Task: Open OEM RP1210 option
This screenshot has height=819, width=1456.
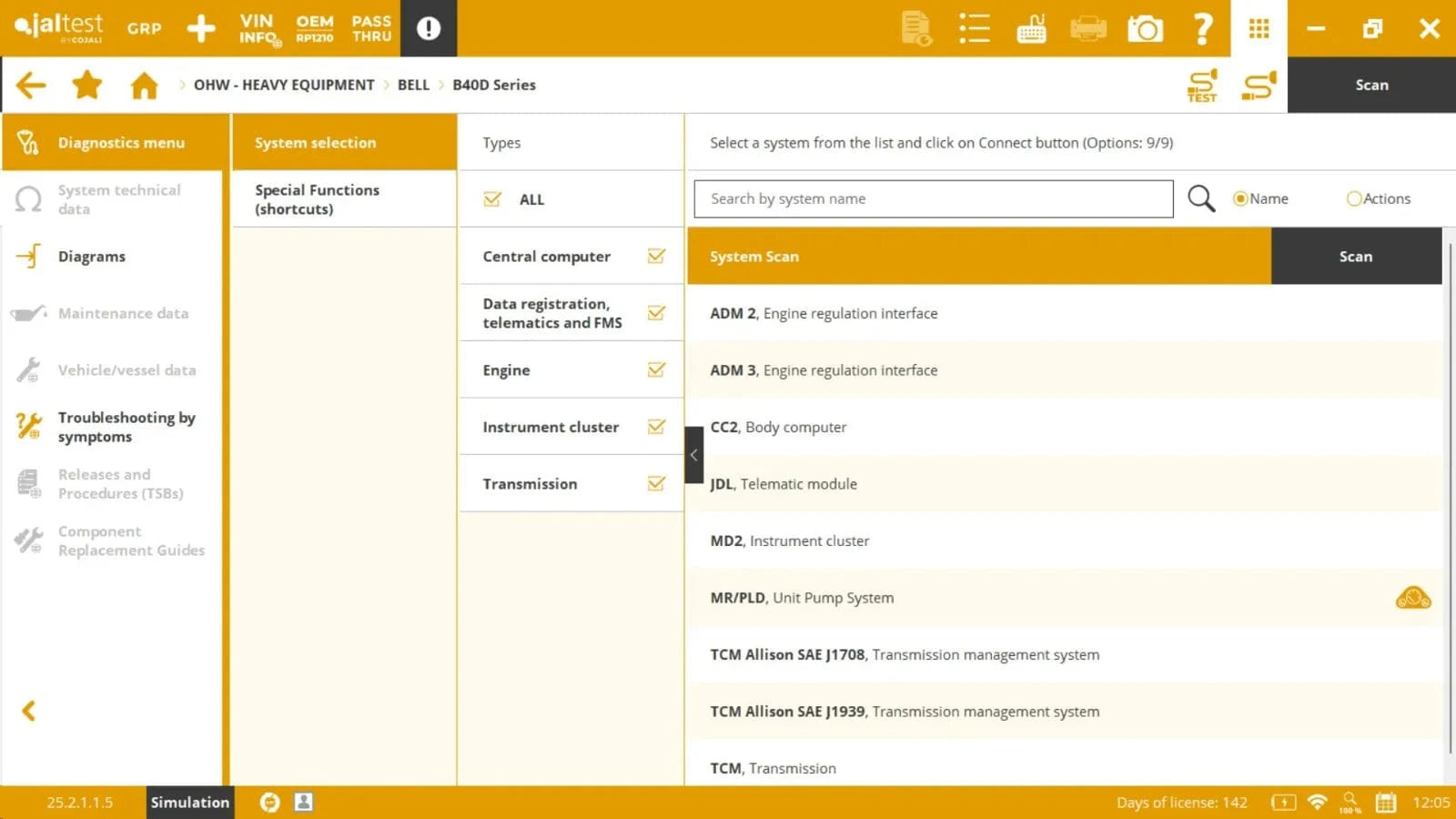Action: (x=315, y=28)
